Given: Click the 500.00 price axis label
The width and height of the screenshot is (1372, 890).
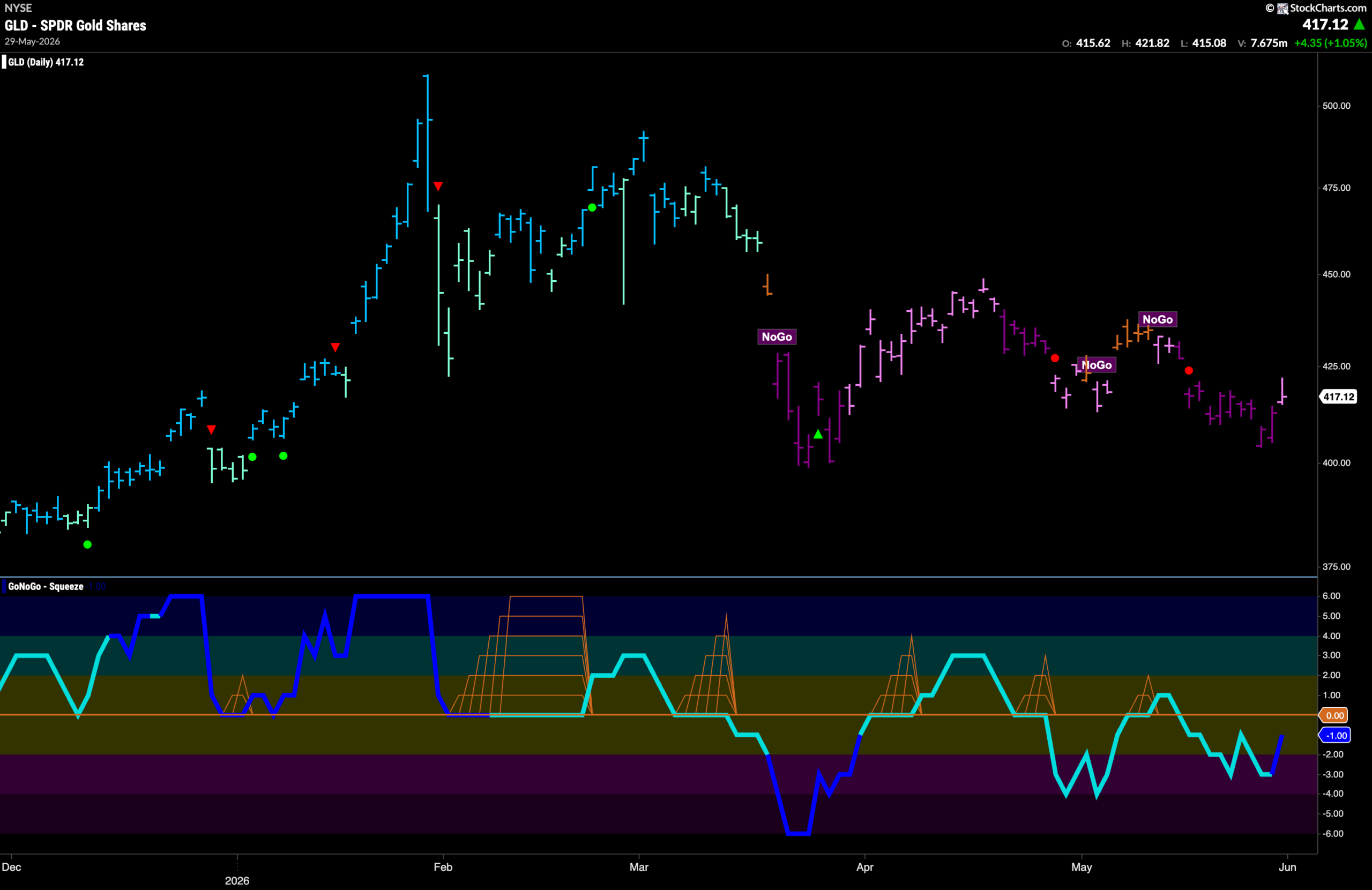Looking at the screenshot, I should coord(1336,106).
